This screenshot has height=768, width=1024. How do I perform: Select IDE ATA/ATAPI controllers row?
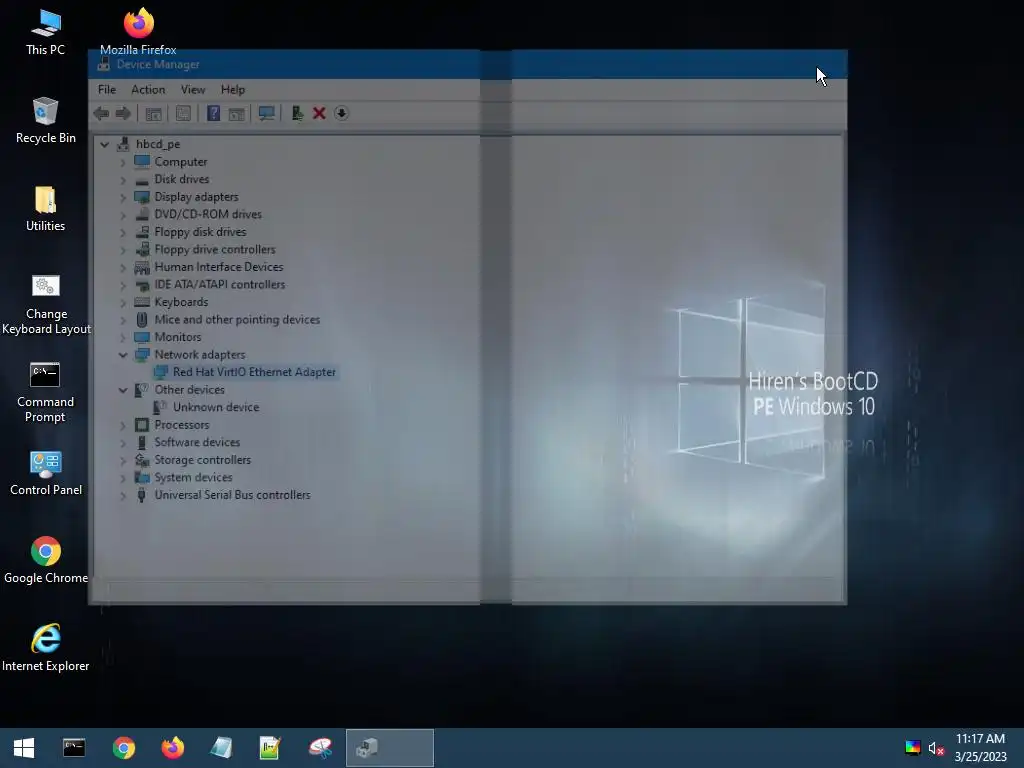click(219, 285)
